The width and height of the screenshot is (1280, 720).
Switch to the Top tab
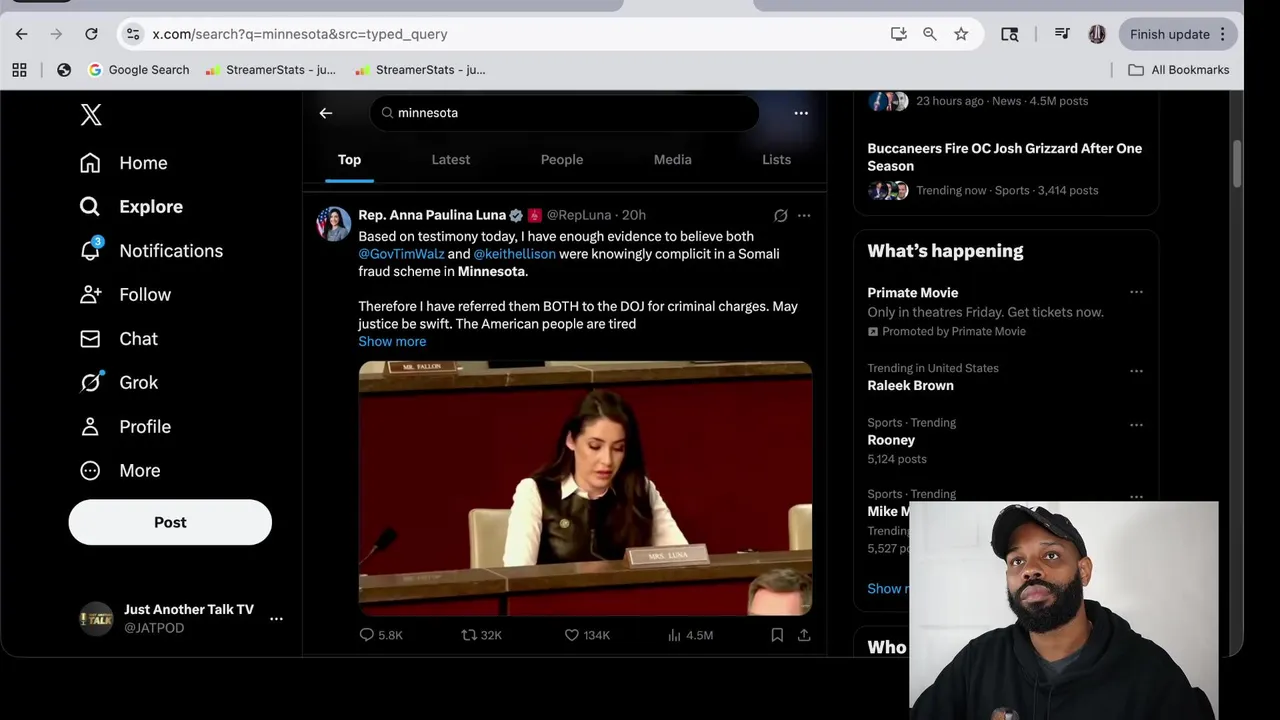pos(349,160)
